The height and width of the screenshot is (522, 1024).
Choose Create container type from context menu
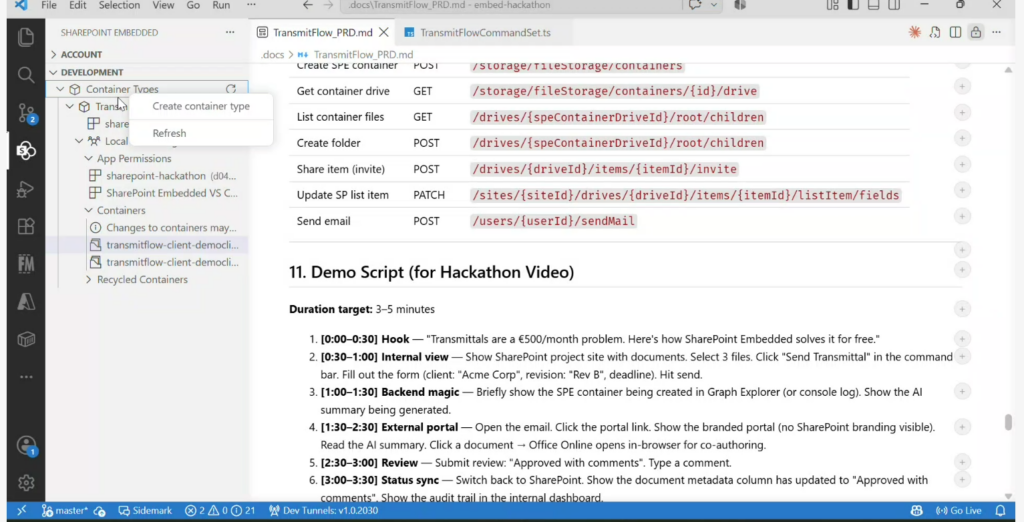point(201,106)
